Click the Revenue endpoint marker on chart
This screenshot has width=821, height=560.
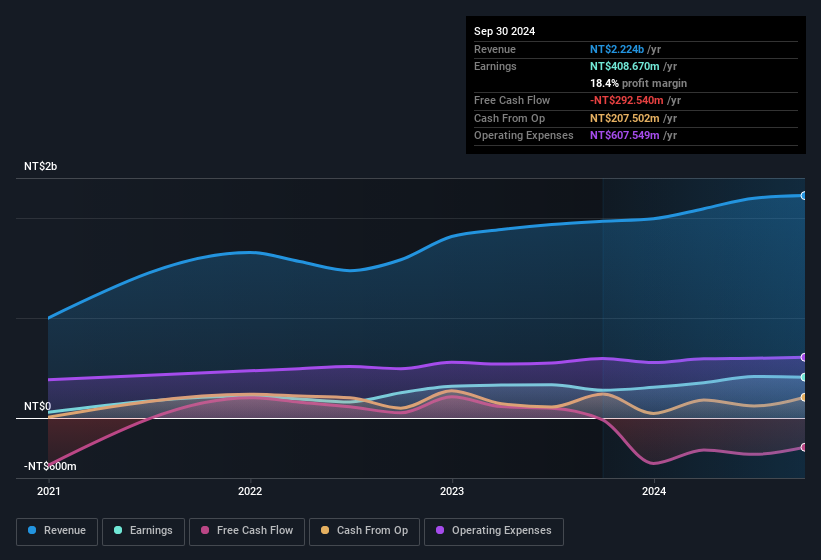(803, 196)
